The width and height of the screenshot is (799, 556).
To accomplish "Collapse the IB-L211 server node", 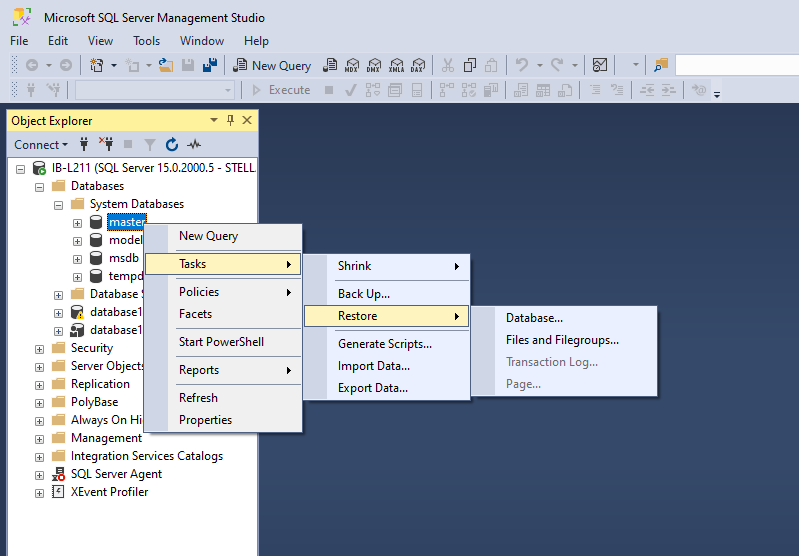I will point(20,169).
